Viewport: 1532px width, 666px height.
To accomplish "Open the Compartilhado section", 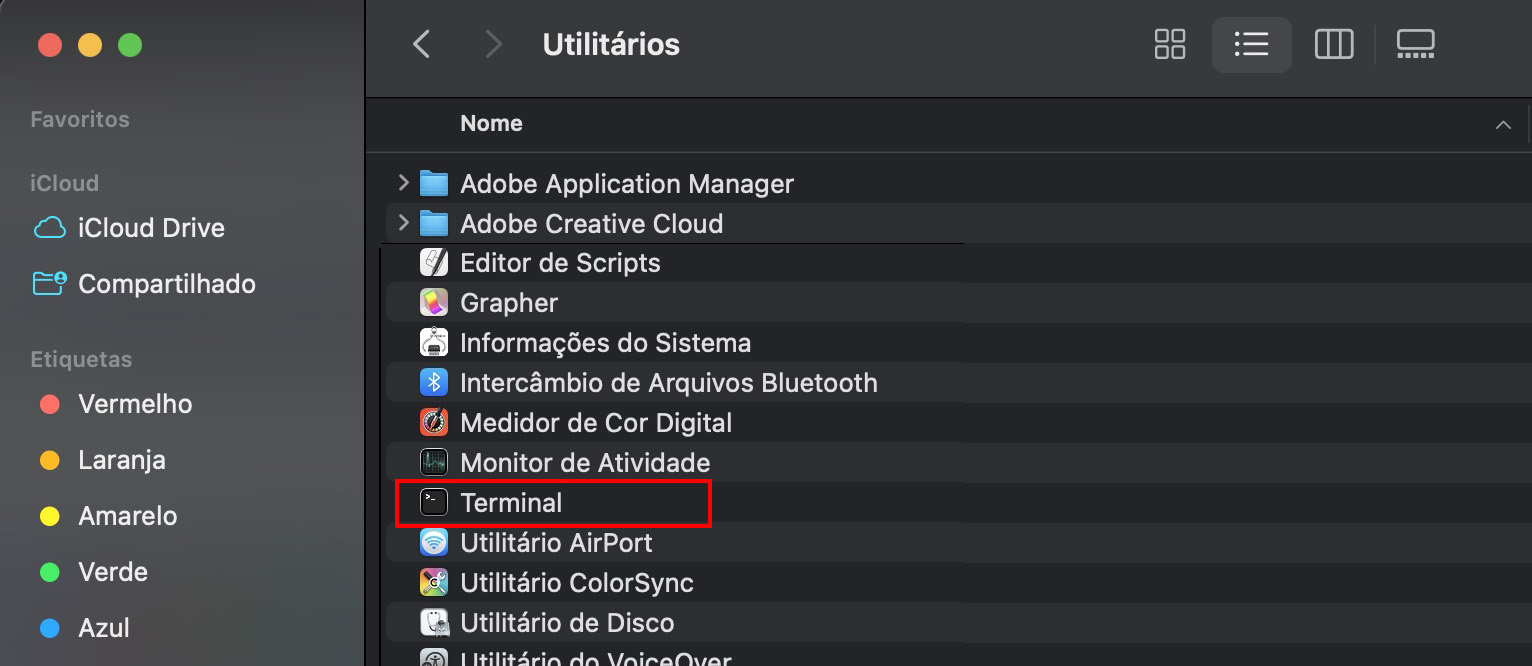I will (166, 284).
